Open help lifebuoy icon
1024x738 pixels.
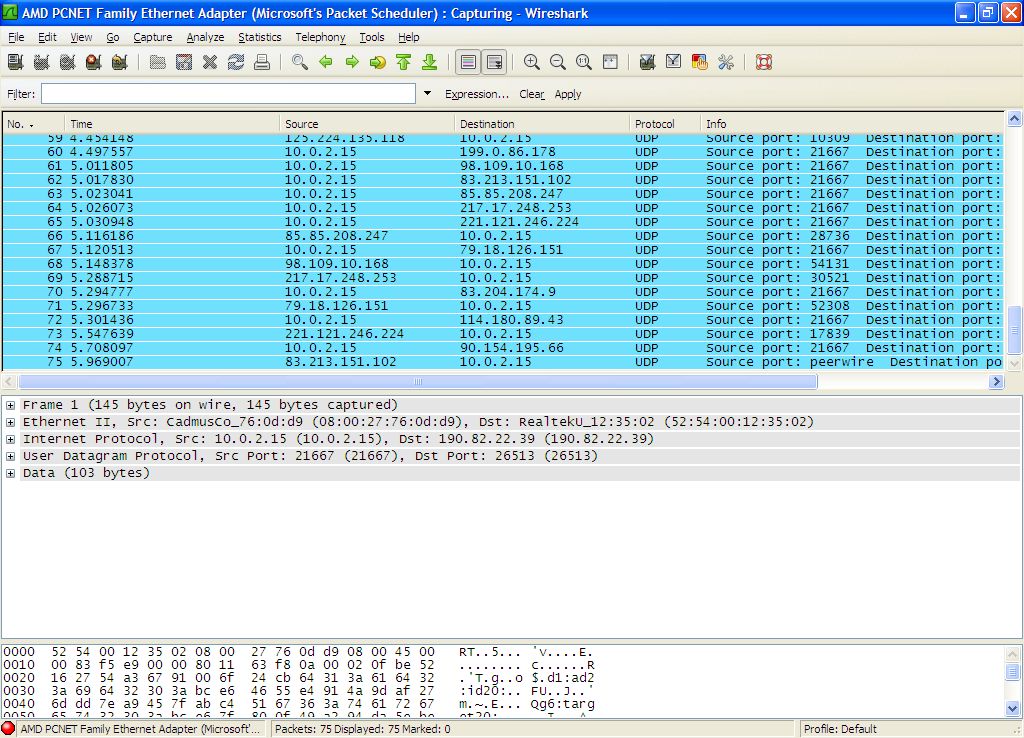[x=764, y=62]
